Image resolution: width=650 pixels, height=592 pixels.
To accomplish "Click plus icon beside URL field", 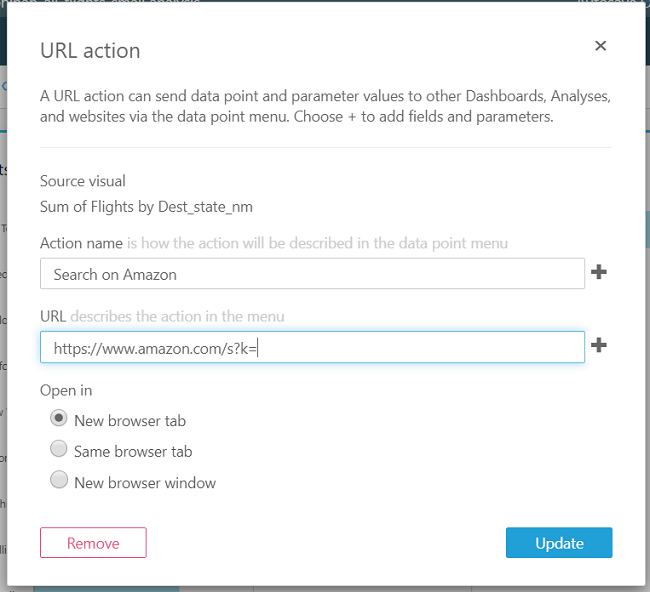I will 599,345.
